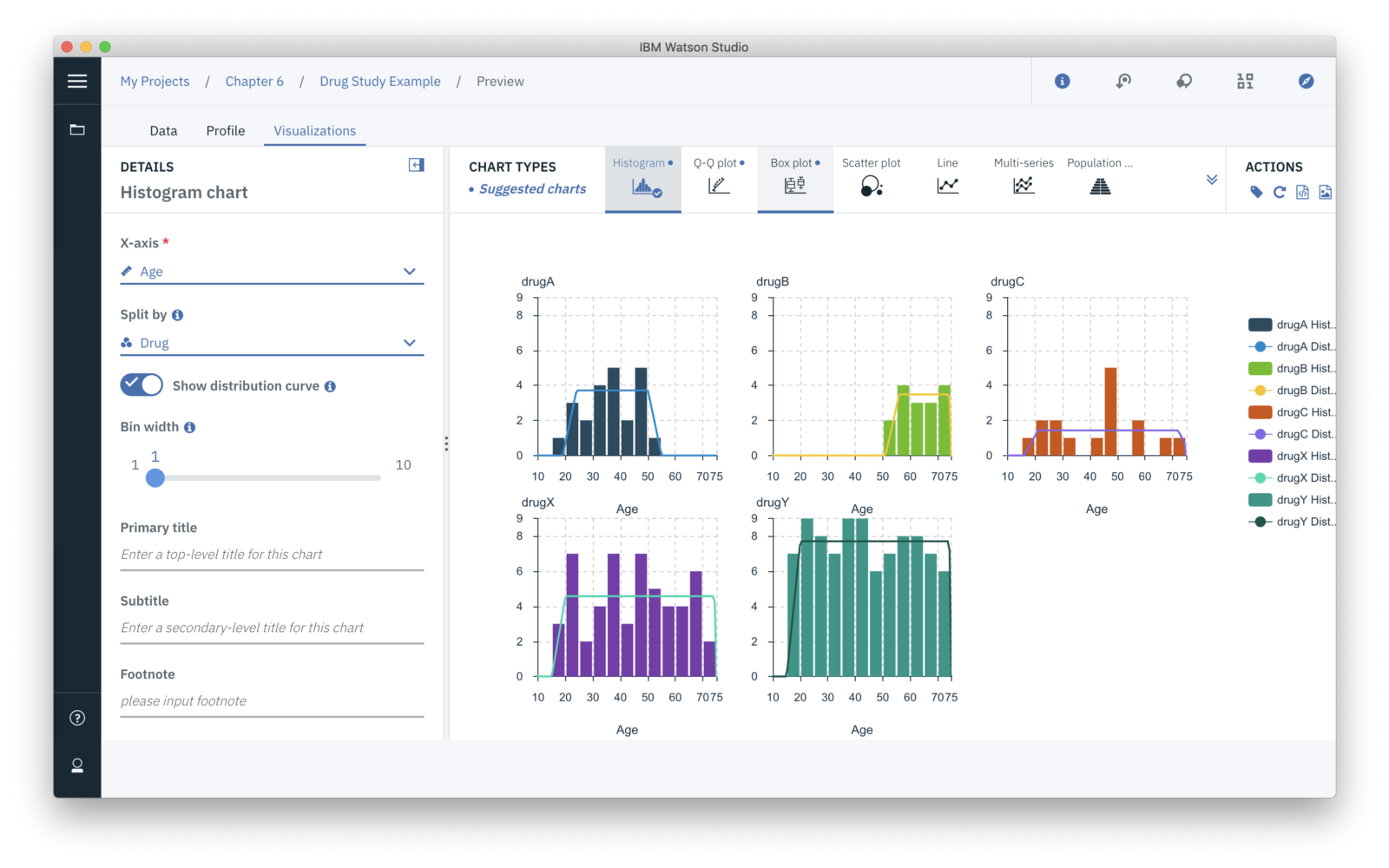Refresh the chart using the Actions refresh icon
Viewport: 1389px width, 868px height.
[1279, 192]
